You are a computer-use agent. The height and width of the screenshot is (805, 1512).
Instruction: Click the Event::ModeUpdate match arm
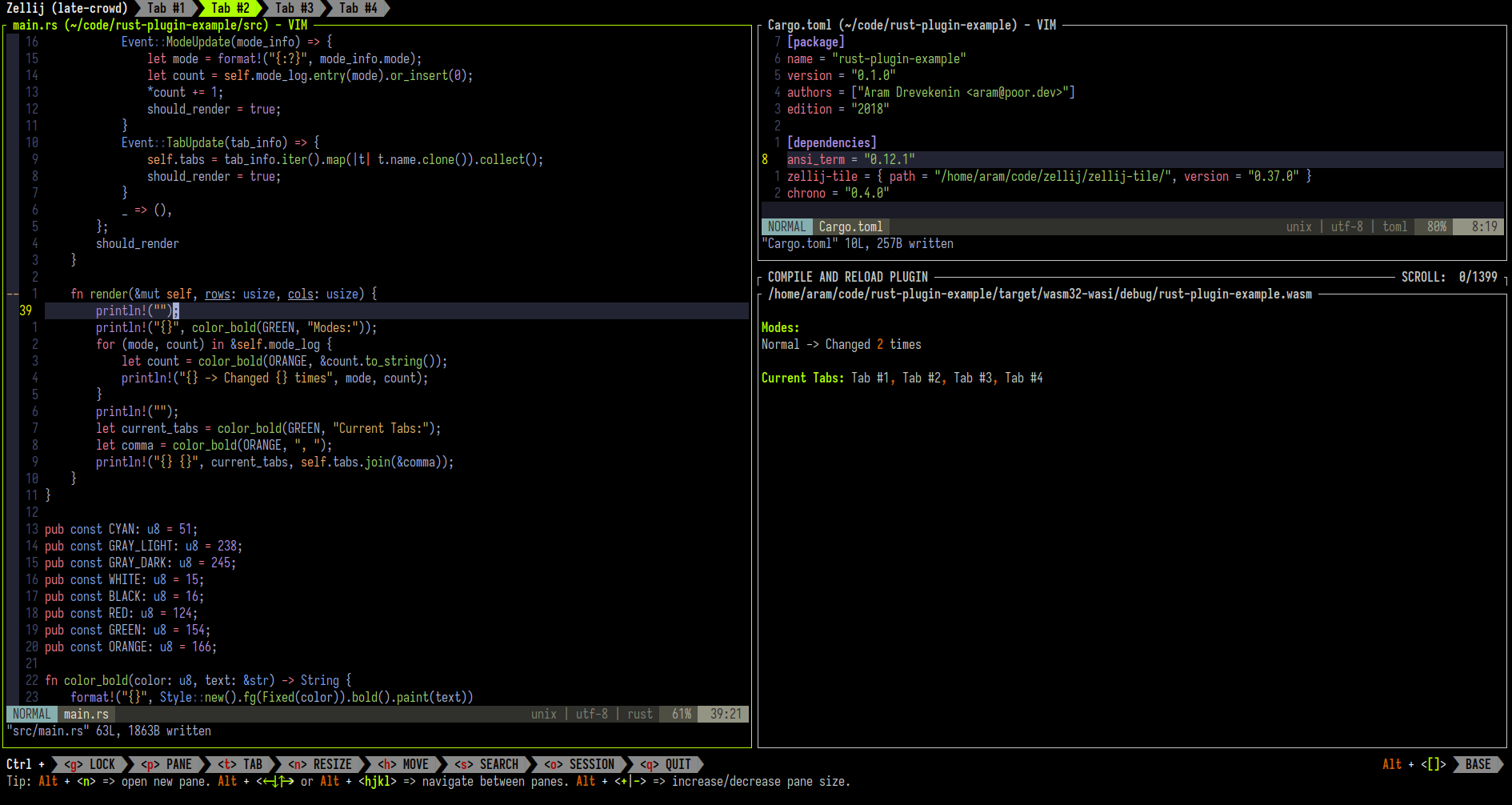coord(227,42)
